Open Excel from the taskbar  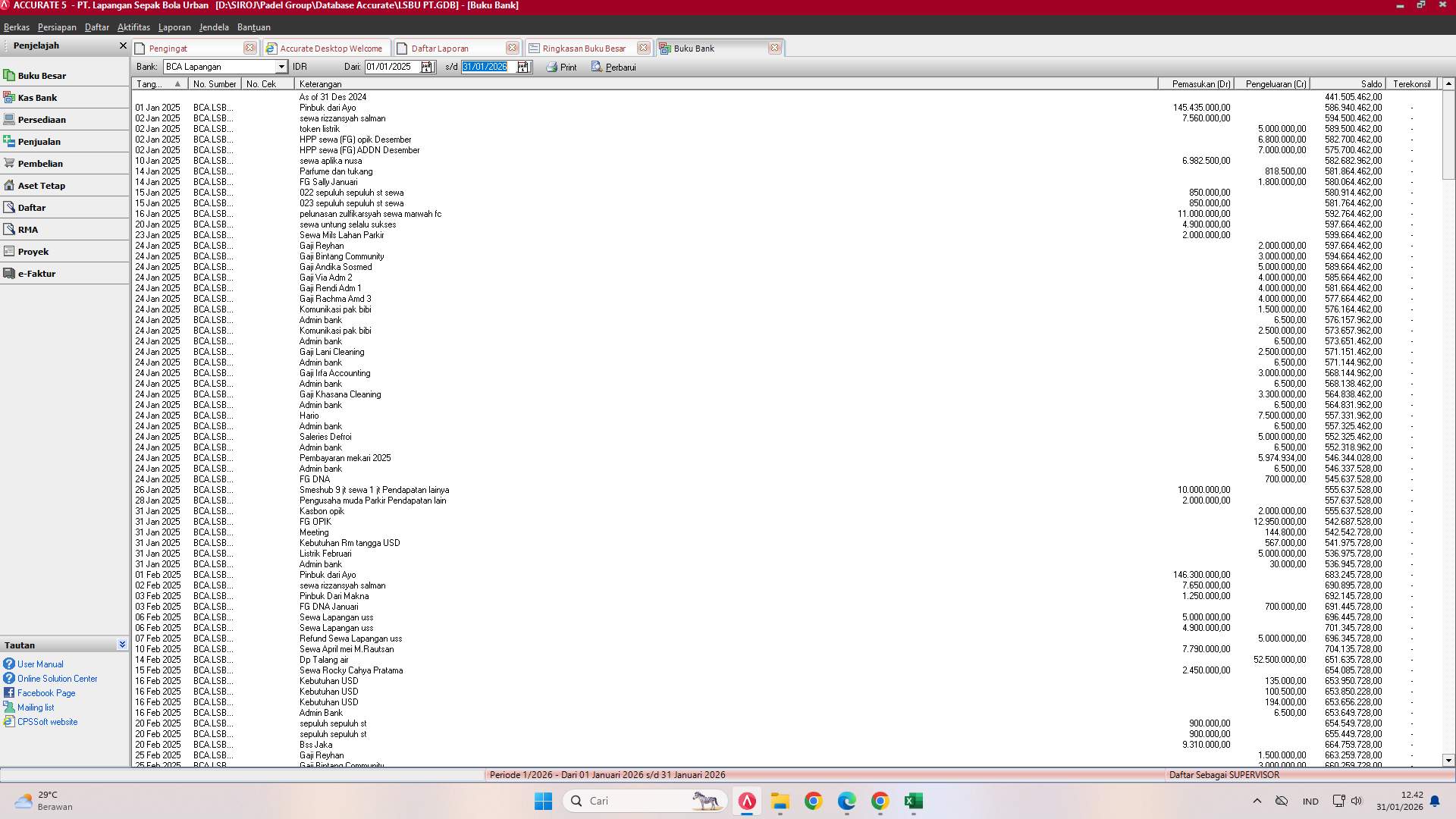click(913, 801)
